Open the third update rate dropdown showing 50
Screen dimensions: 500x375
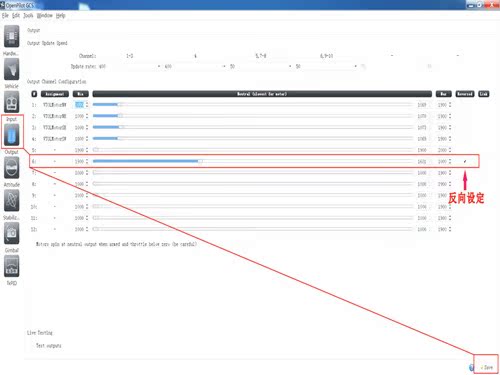point(260,66)
